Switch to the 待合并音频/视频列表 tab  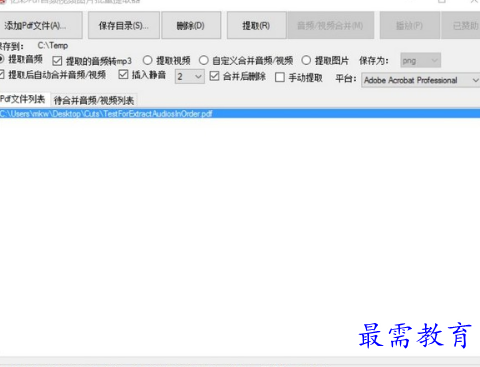(94, 100)
